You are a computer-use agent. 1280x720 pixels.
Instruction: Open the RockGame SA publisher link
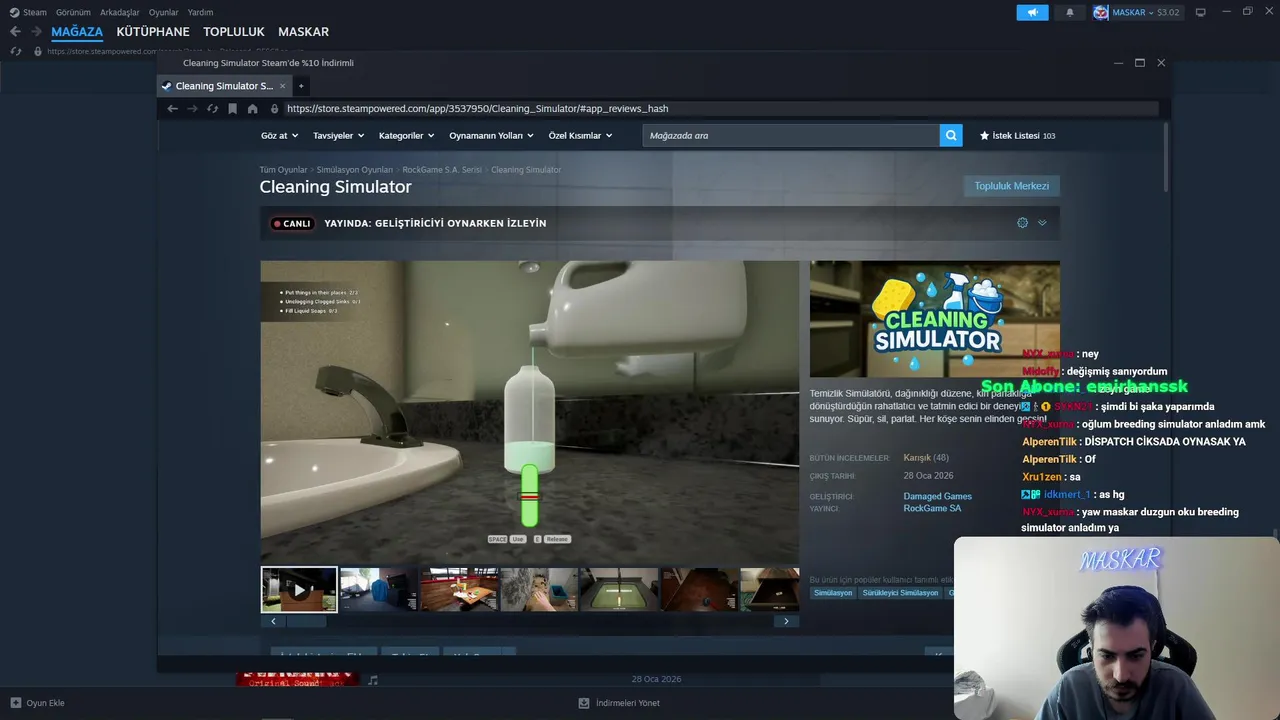(932, 508)
